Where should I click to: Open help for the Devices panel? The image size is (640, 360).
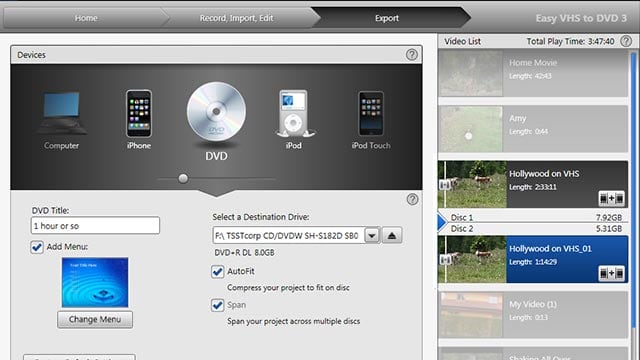[x=411, y=55]
